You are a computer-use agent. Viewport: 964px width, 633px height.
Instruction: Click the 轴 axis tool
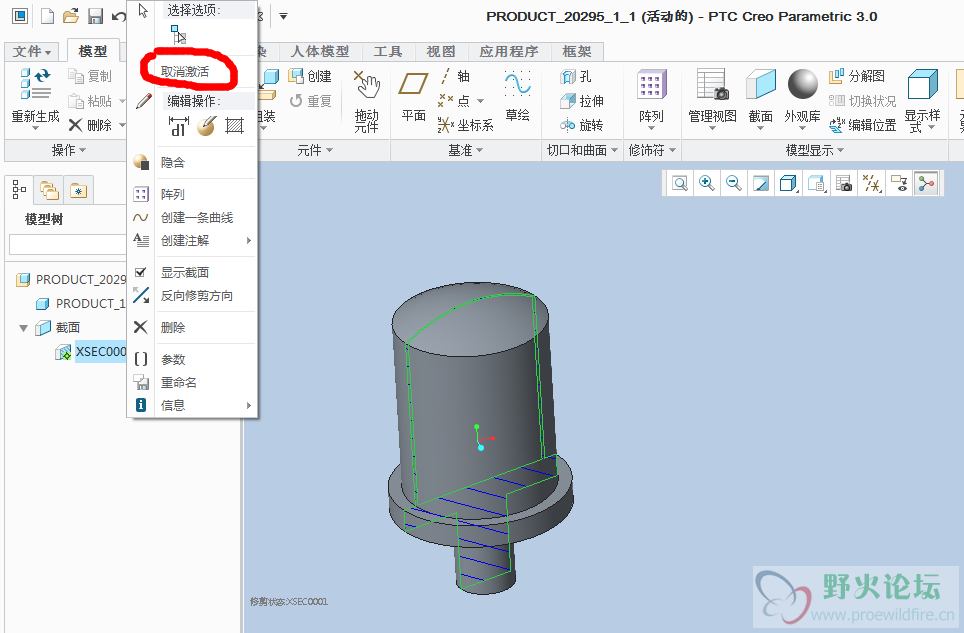(455, 76)
